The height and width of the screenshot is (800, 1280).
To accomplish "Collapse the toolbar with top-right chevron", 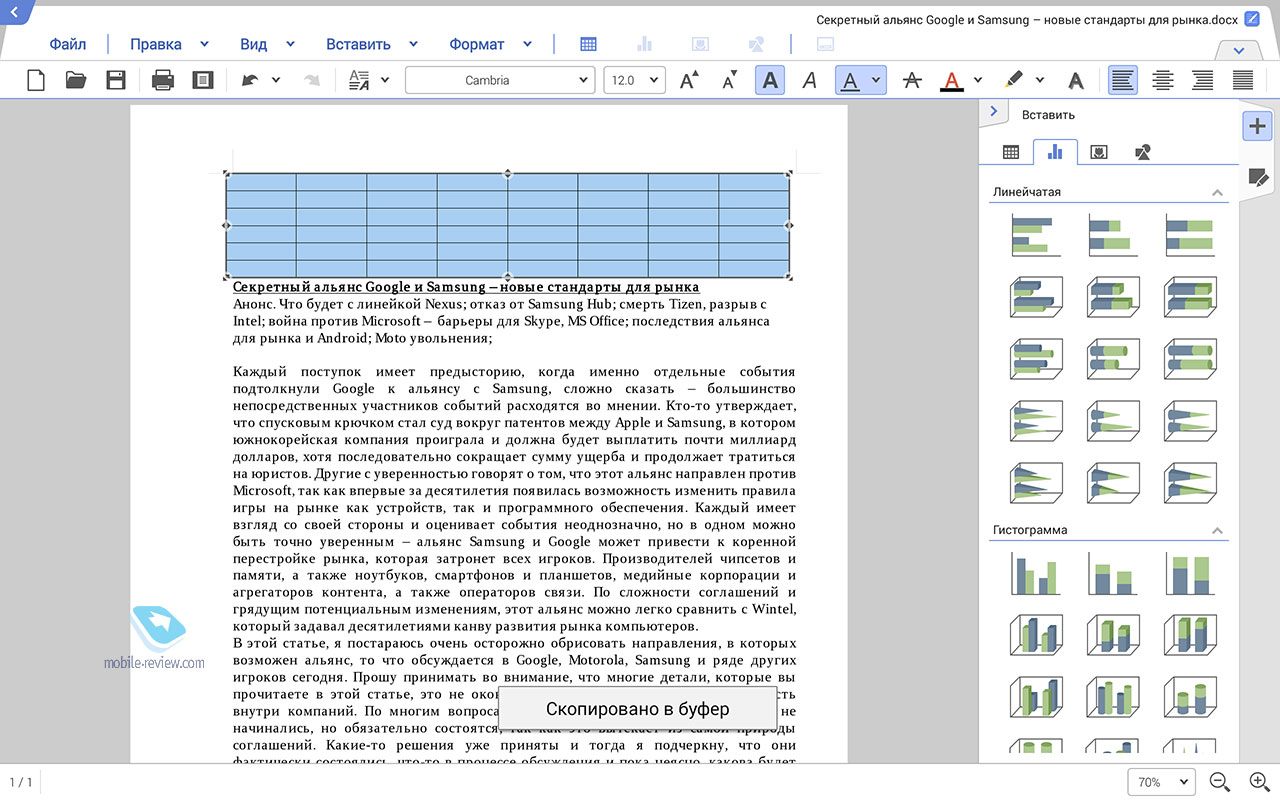I will (1239, 50).
